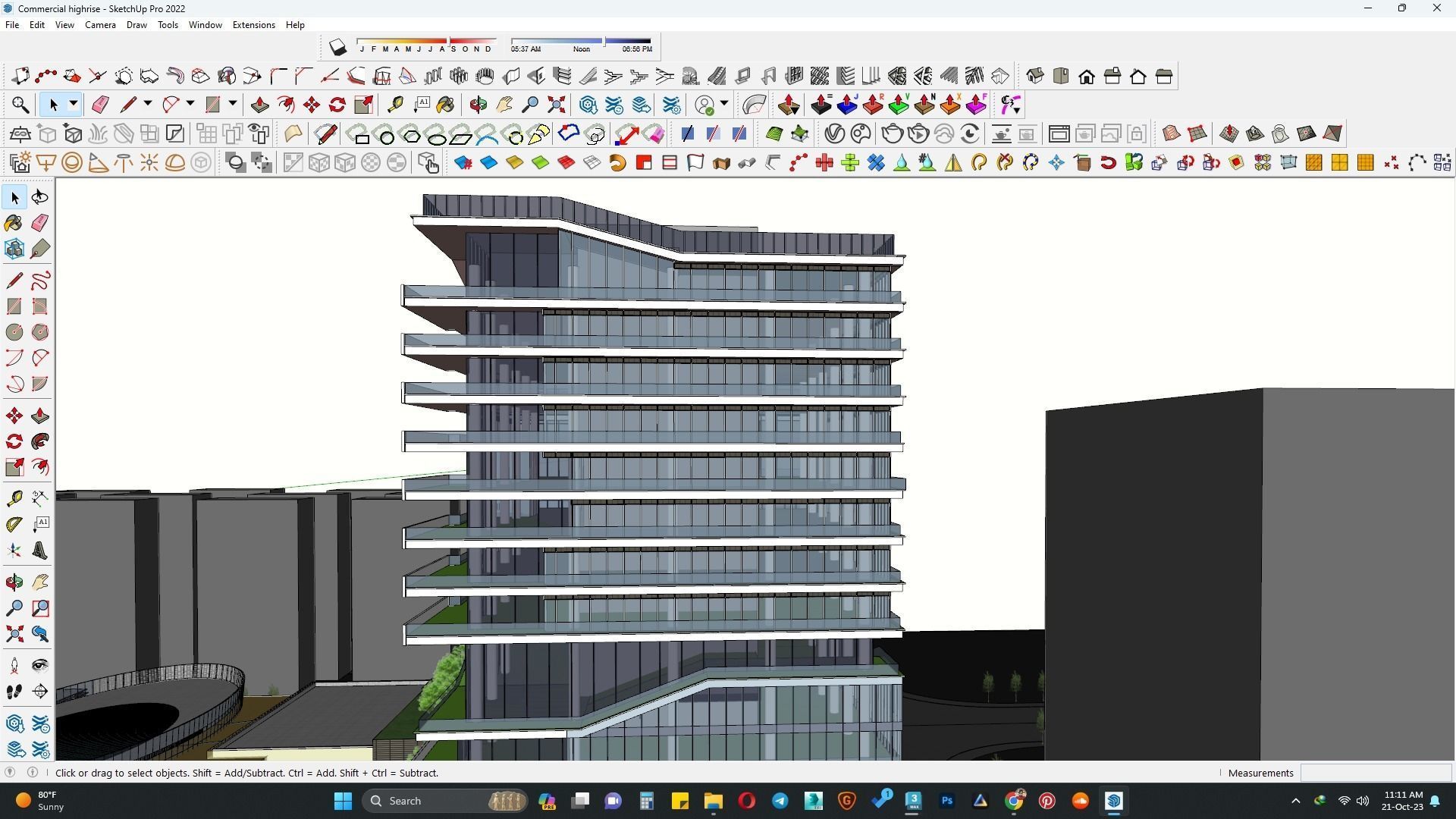Go to Previous view in left toolset

click(x=40, y=634)
